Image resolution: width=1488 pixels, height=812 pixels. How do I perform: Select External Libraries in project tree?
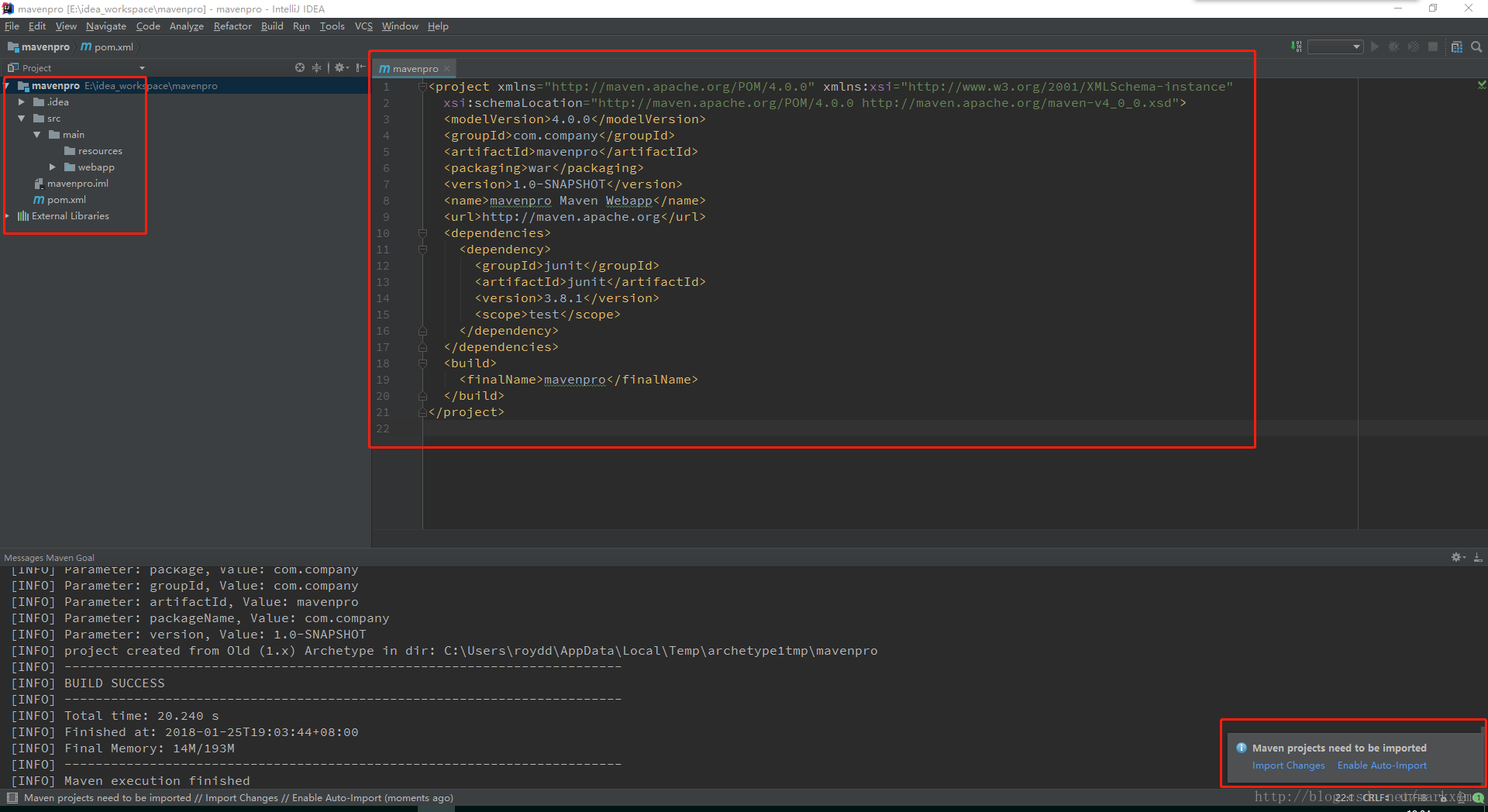(x=64, y=216)
